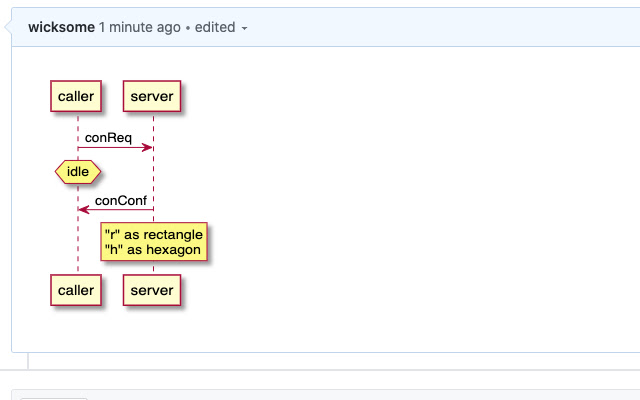
Task: Click the 'edited' label in comment header
Action: pos(215,27)
